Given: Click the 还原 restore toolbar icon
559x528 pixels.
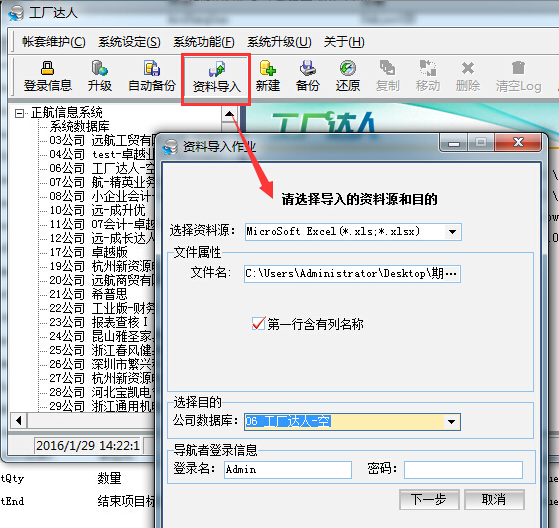Looking at the screenshot, I should [x=348, y=76].
